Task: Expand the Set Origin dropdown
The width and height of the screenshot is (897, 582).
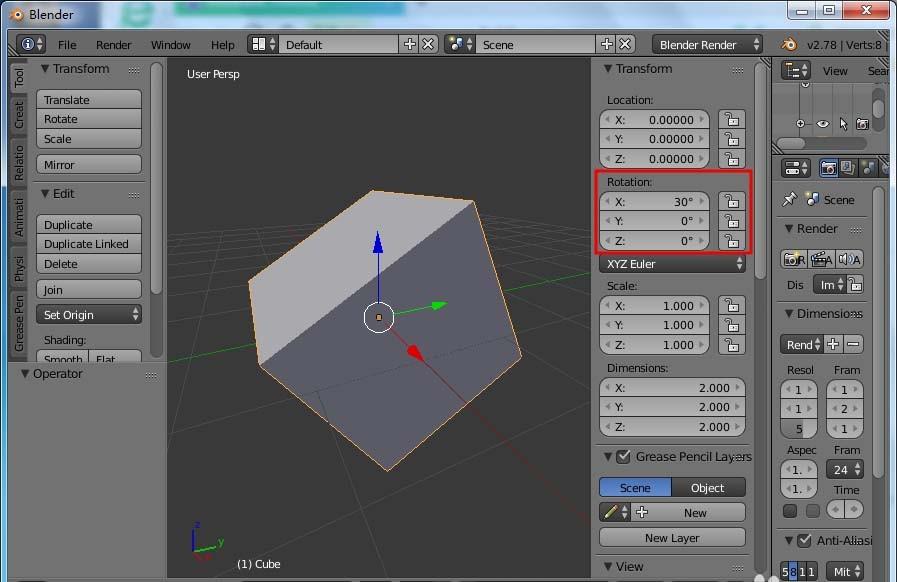Action: point(88,313)
